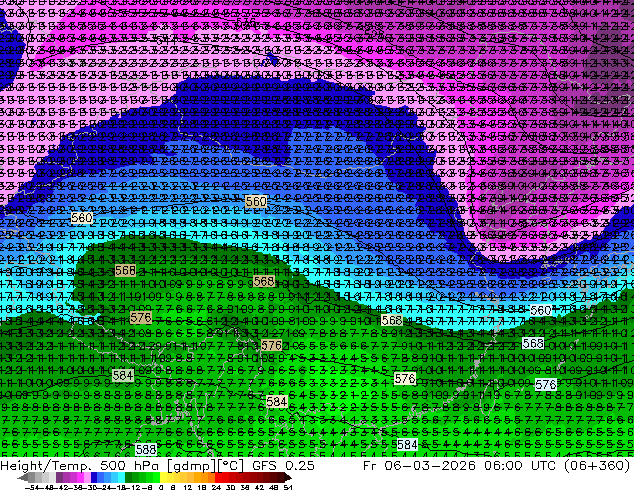Click the '06:00 UTC' time text
This screenshot has width=634, height=490.
tap(522, 466)
